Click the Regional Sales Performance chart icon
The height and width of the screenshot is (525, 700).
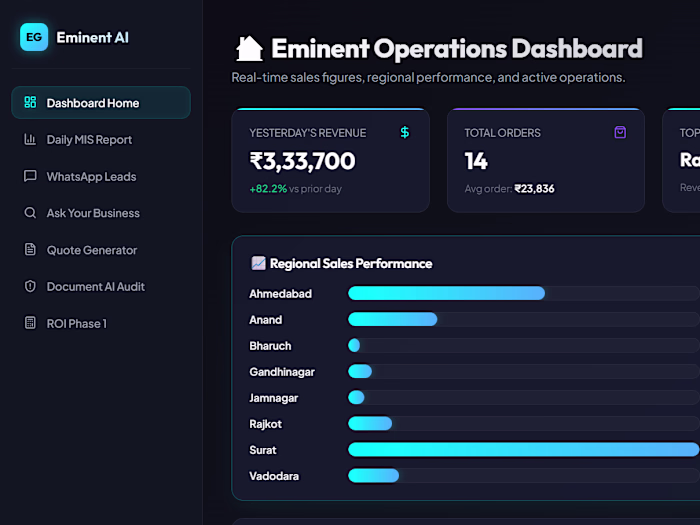tap(258, 263)
